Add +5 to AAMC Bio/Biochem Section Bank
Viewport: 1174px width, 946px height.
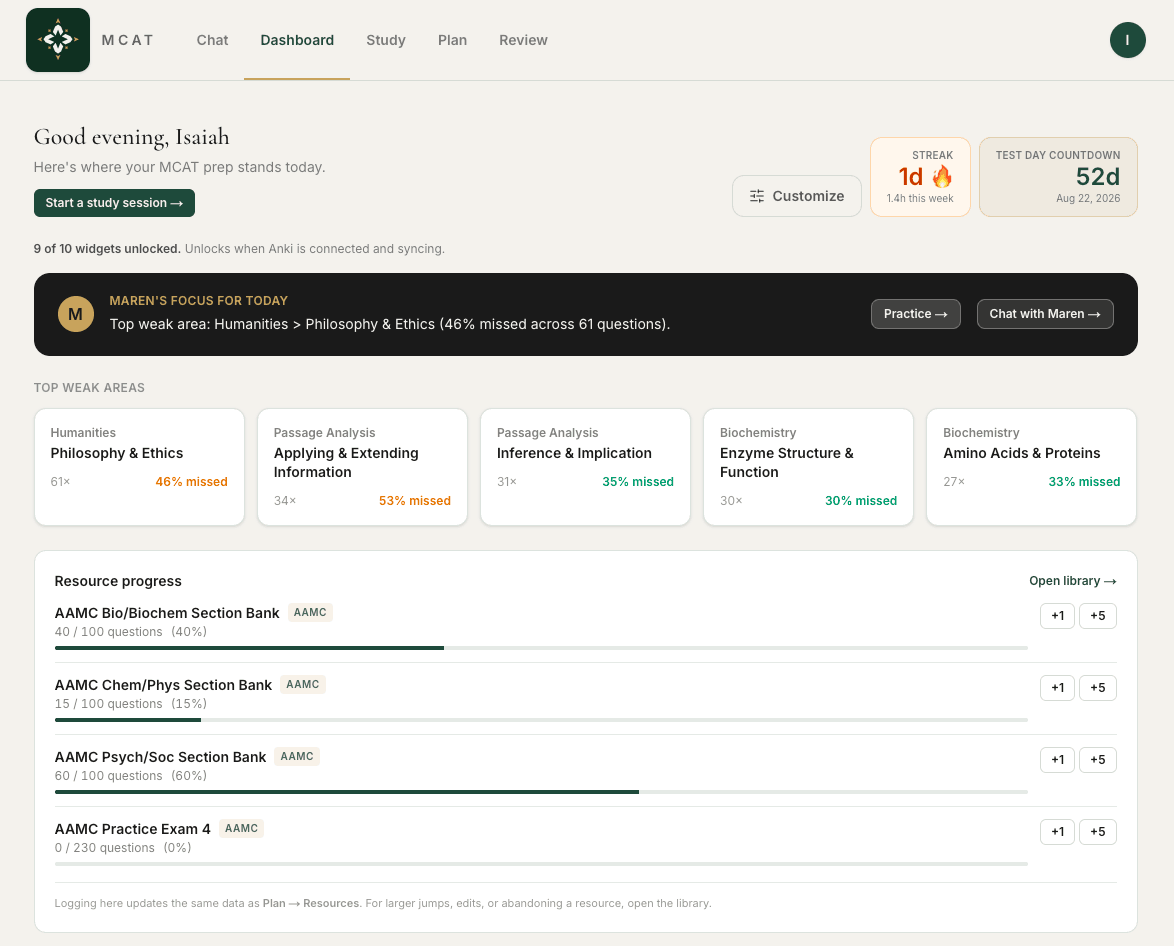1098,616
